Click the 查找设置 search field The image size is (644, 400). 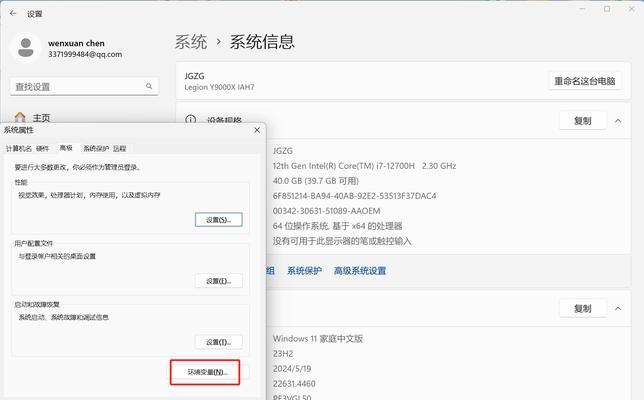pos(80,87)
